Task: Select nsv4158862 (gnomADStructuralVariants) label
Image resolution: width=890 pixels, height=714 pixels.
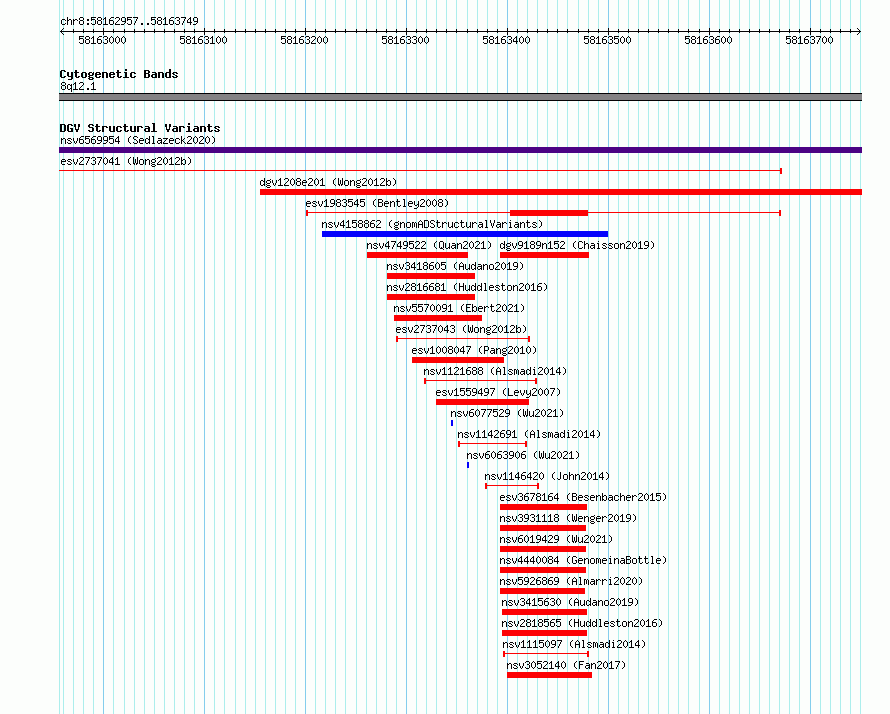Action: pyautogui.click(x=432, y=224)
